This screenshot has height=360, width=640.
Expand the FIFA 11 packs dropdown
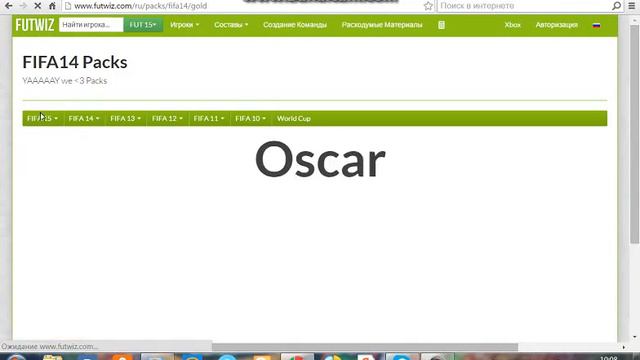pos(209,118)
